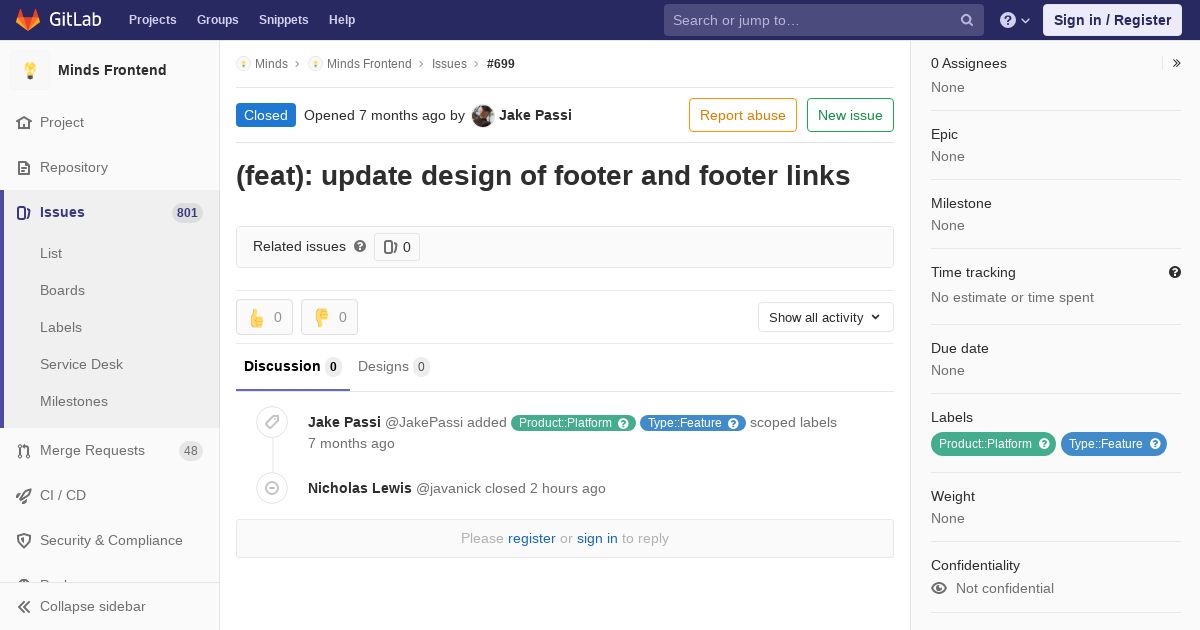Open the Help question mark menu

(x=1015, y=20)
